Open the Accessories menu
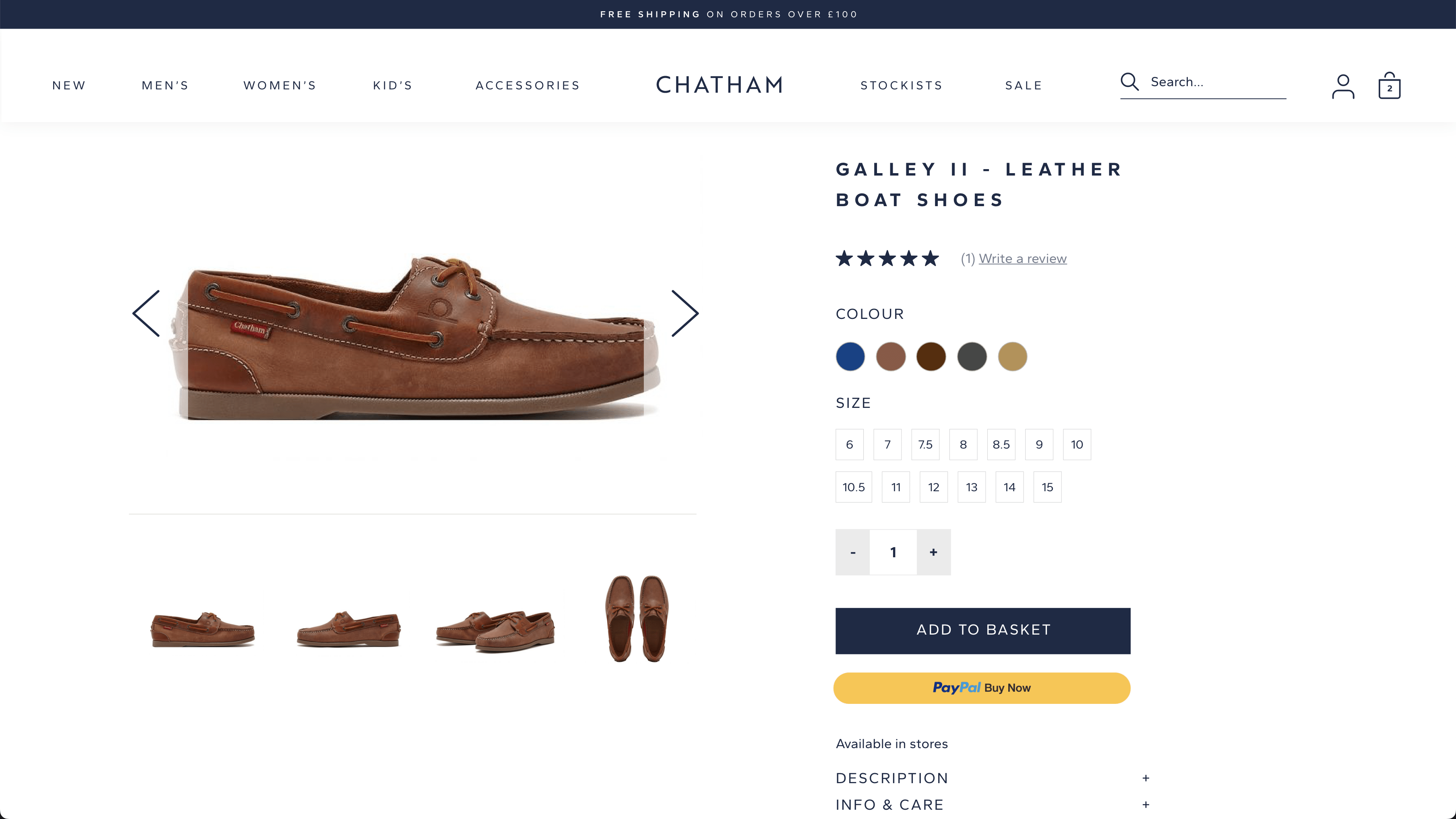The width and height of the screenshot is (1456, 819). (x=527, y=85)
